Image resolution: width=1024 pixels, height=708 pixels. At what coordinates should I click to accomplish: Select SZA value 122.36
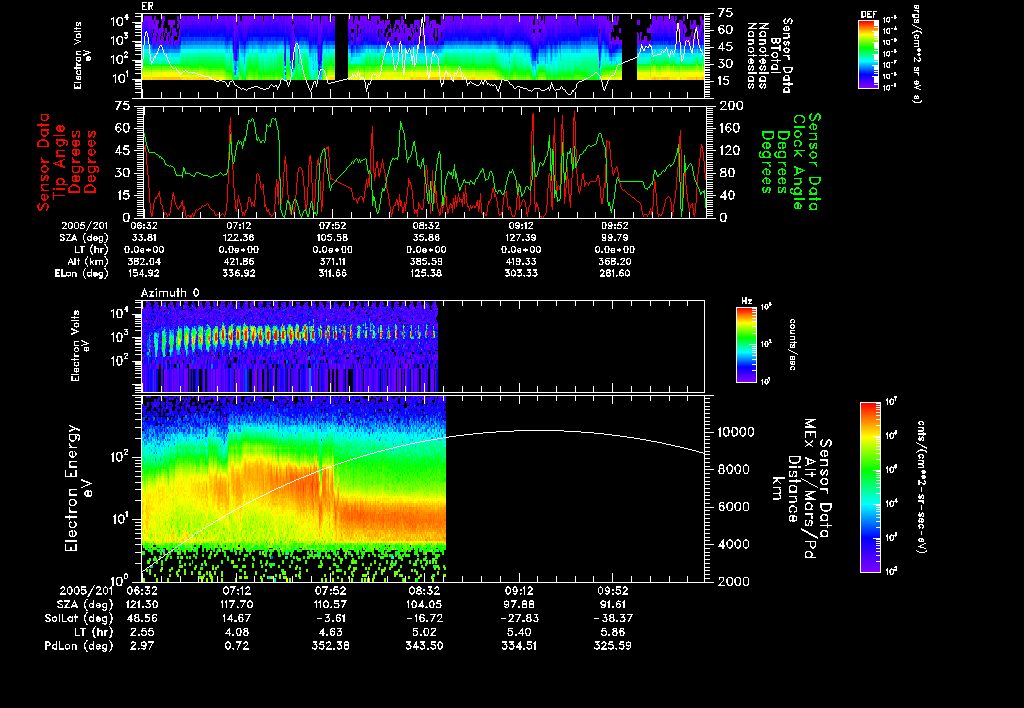(x=238, y=238)
